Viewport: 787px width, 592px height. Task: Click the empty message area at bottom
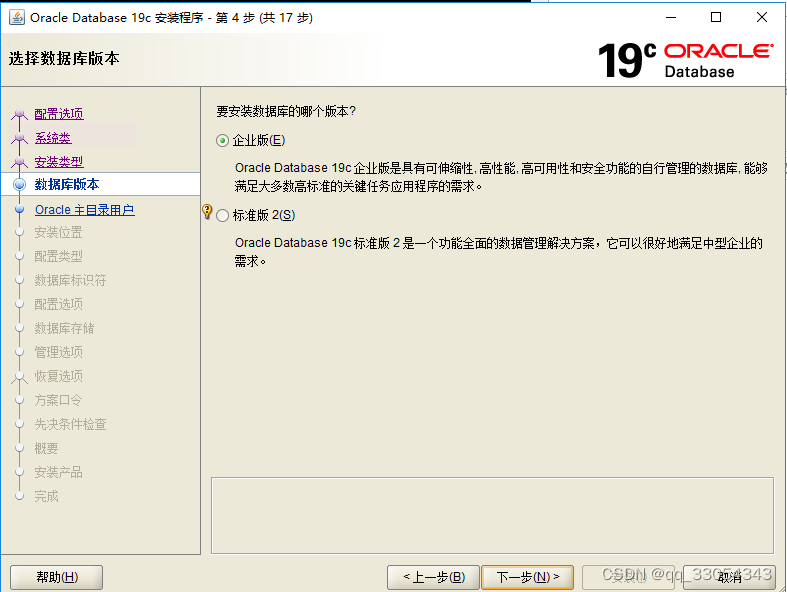(492, 515)
